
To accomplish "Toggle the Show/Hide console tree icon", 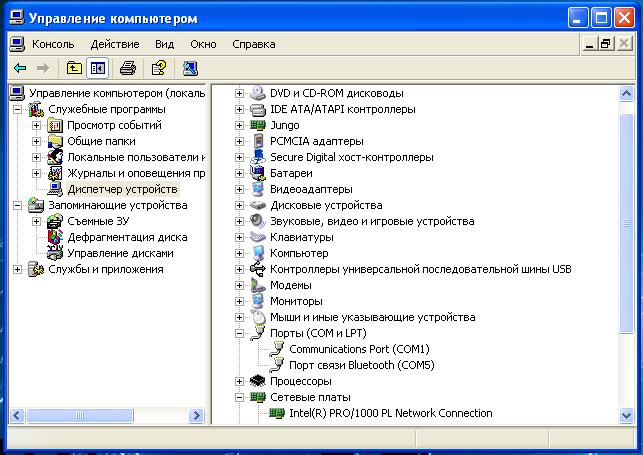I will pyautogui.click(x=97, y=68).
